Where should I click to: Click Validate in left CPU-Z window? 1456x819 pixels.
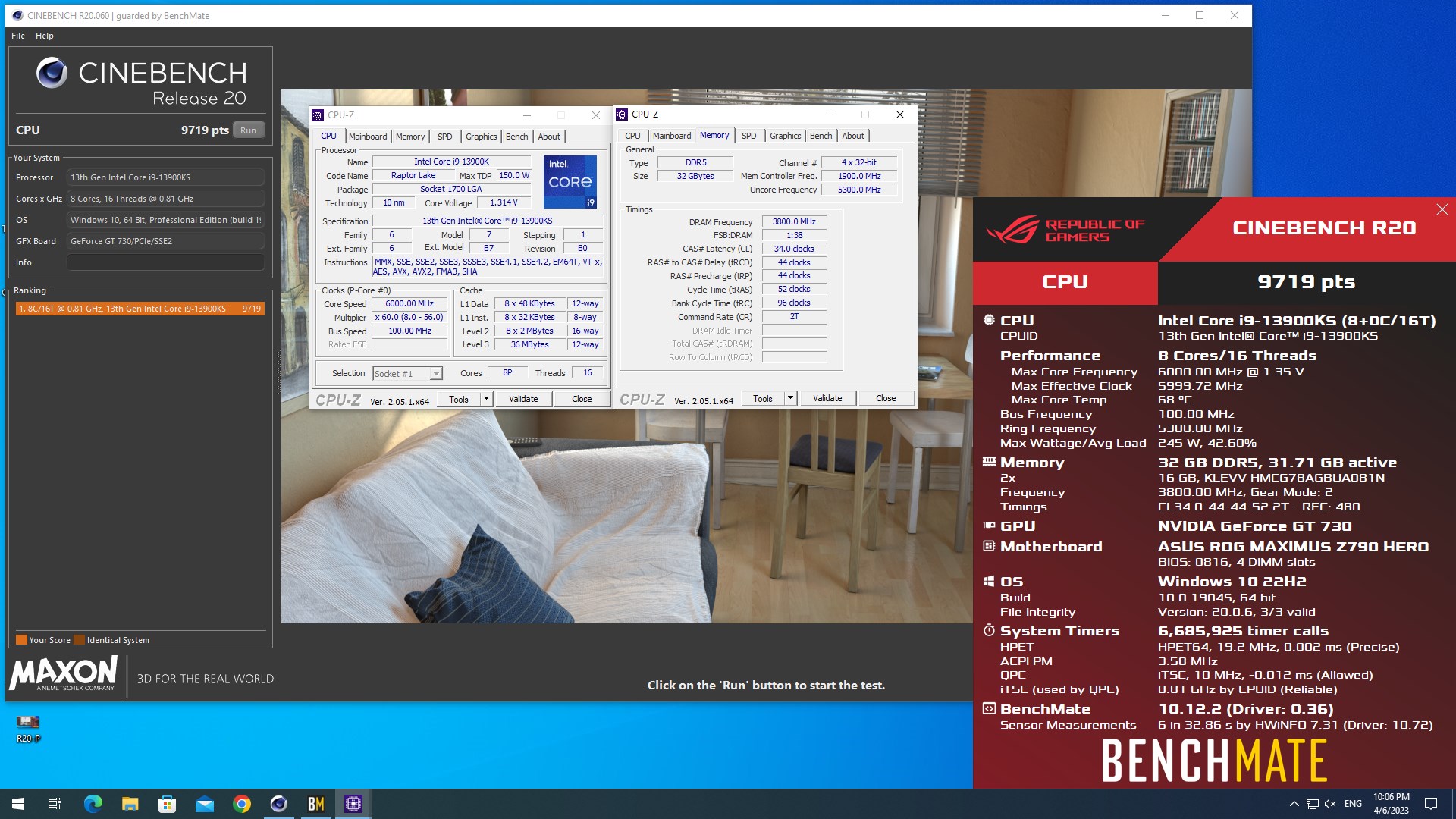tap(523, 400)
